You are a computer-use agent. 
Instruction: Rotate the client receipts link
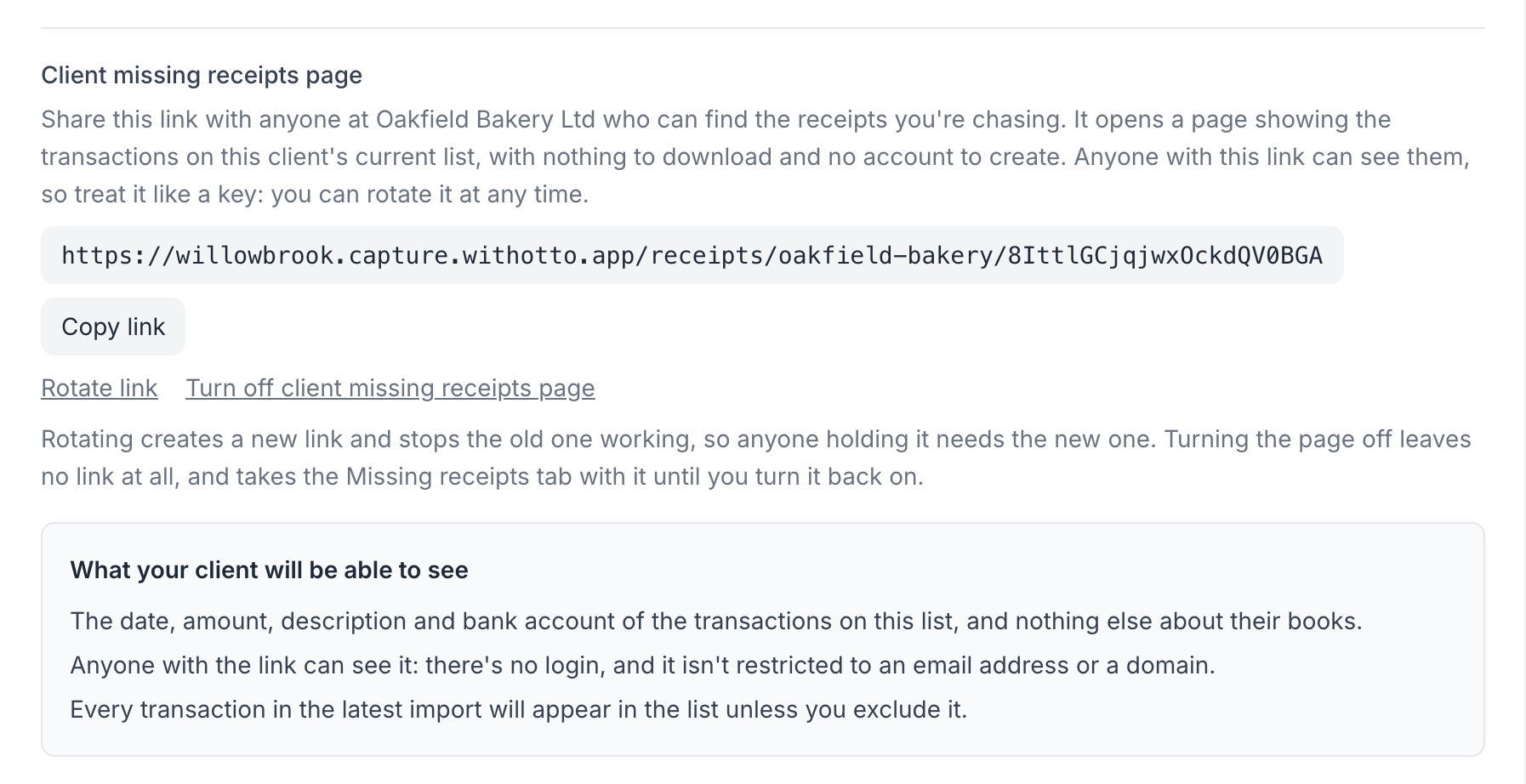tap(100, 388)
